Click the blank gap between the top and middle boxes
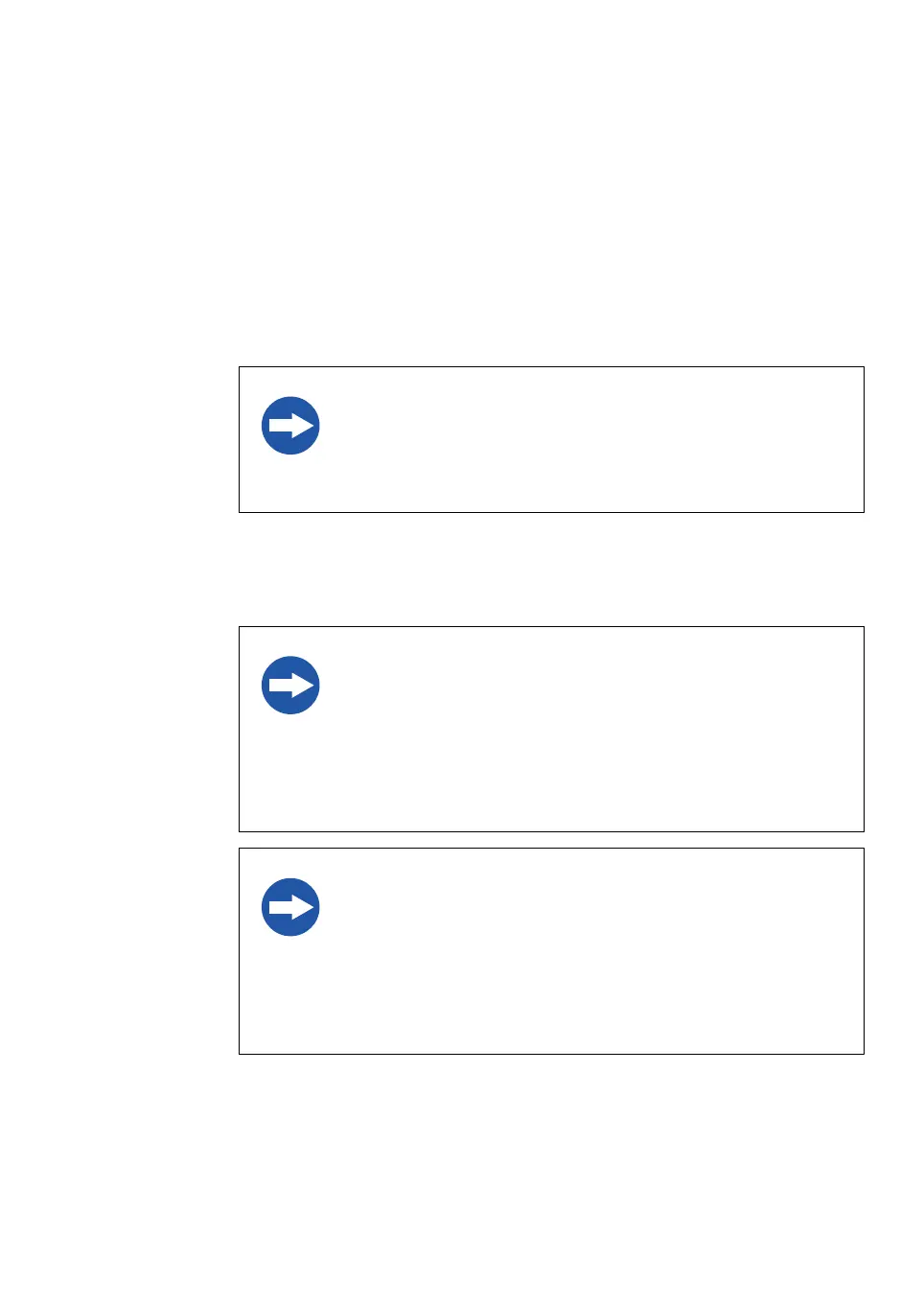 pos(551,570)
